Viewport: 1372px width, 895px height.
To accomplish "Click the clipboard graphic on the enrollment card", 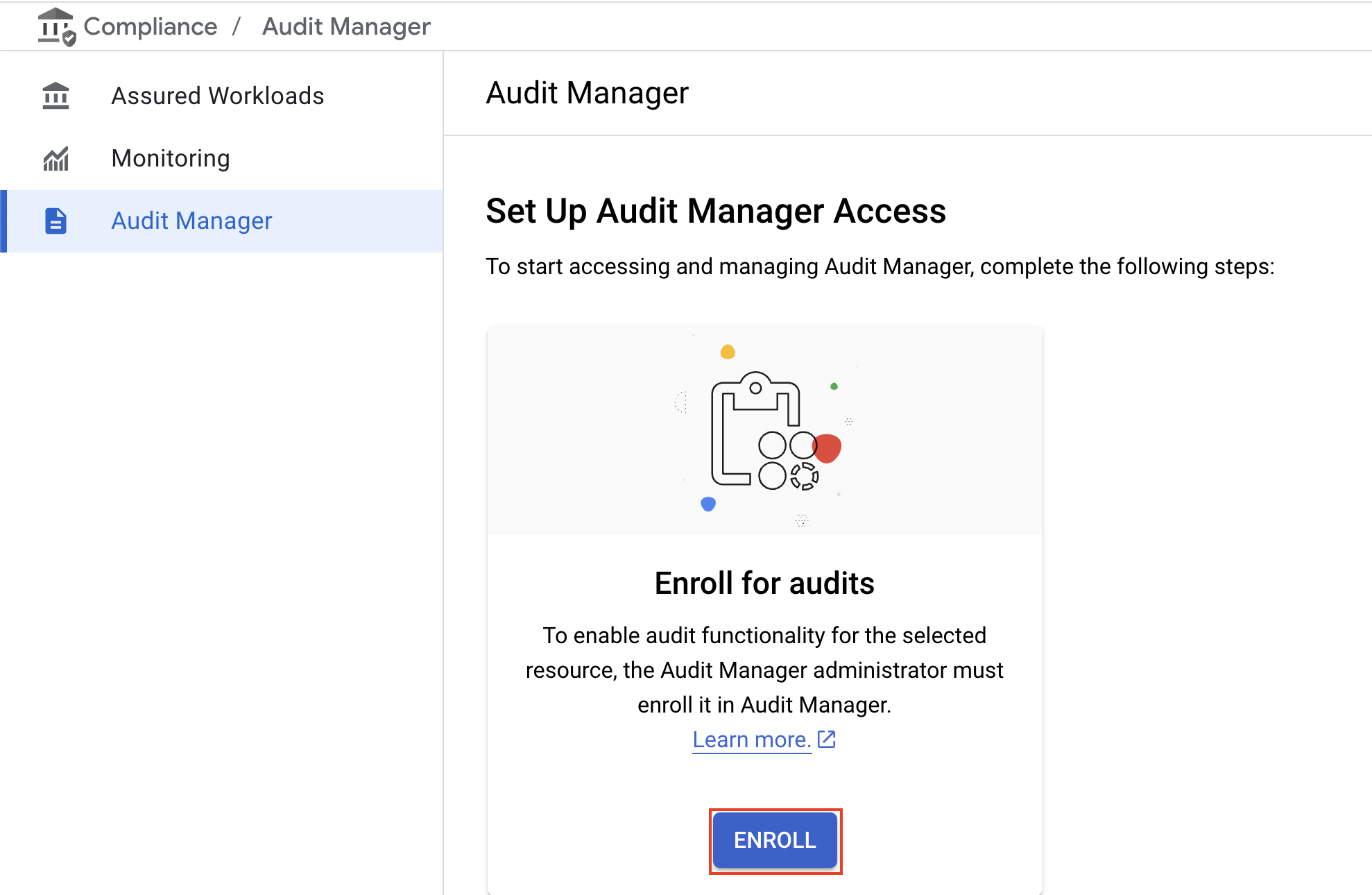I will (756, 430).
